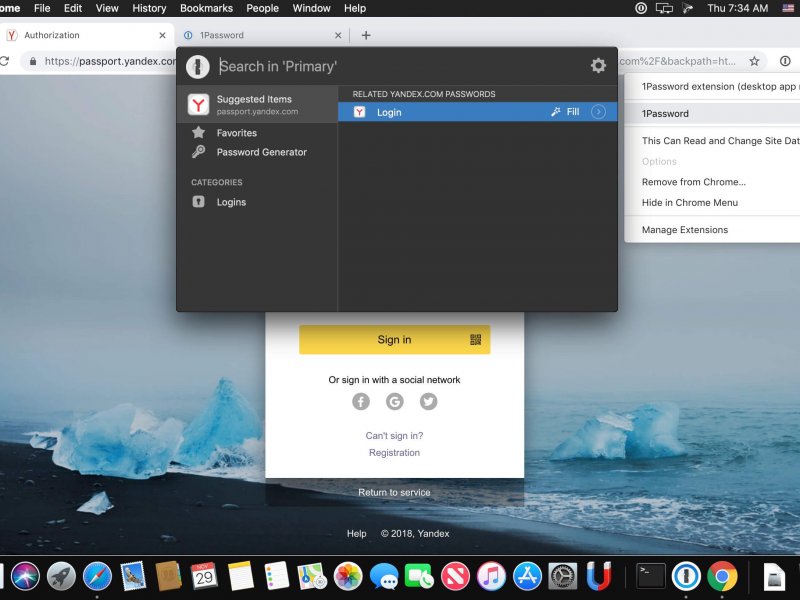Expand the Login item details arrow
This screenshot has height=600, width=800.
[598, 112]
